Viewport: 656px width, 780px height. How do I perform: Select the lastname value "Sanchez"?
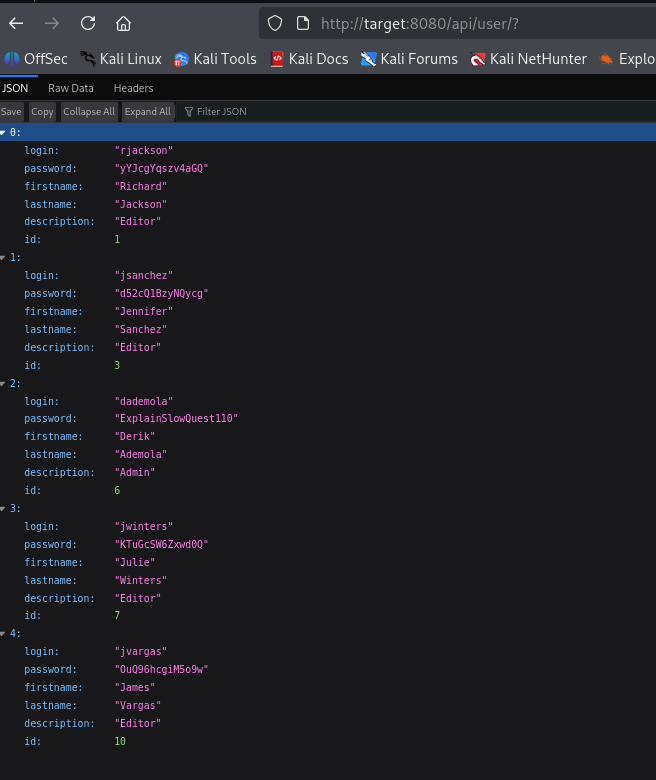pyautogui.click(x=141, y=329)
